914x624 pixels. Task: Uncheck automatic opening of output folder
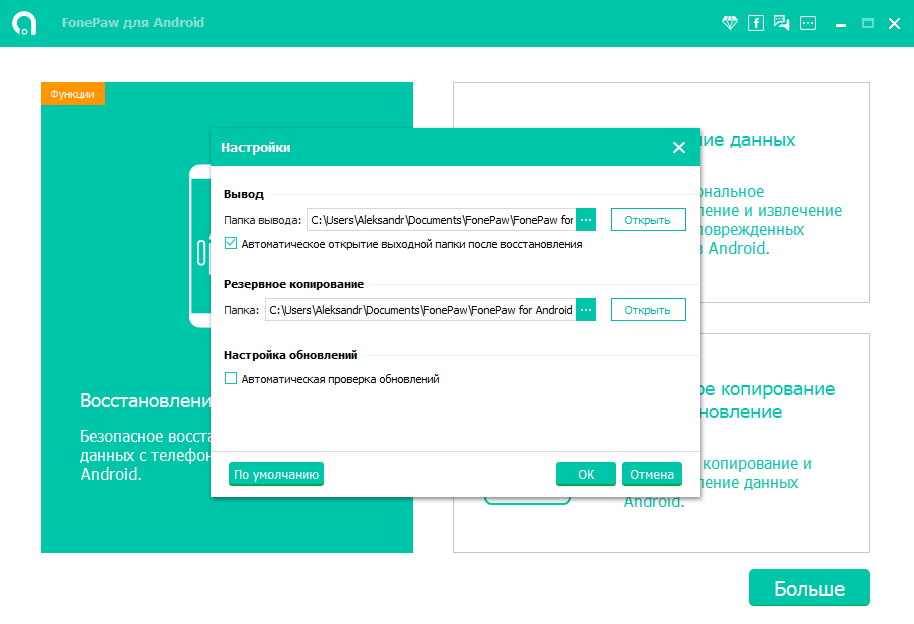pyautogui.click(x=231, y=243)
